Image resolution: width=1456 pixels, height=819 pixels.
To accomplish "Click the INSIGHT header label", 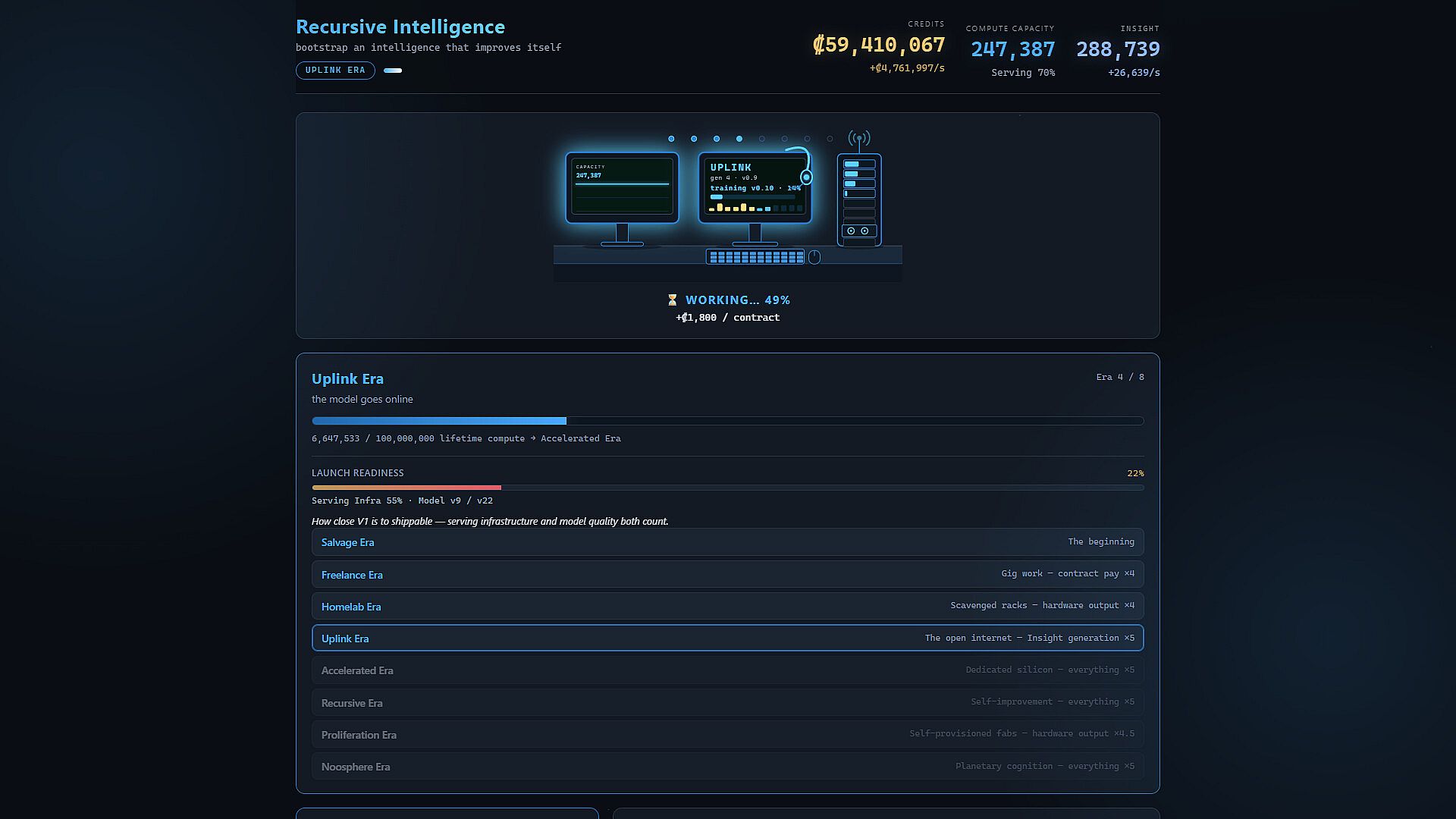I will 1140,29.
